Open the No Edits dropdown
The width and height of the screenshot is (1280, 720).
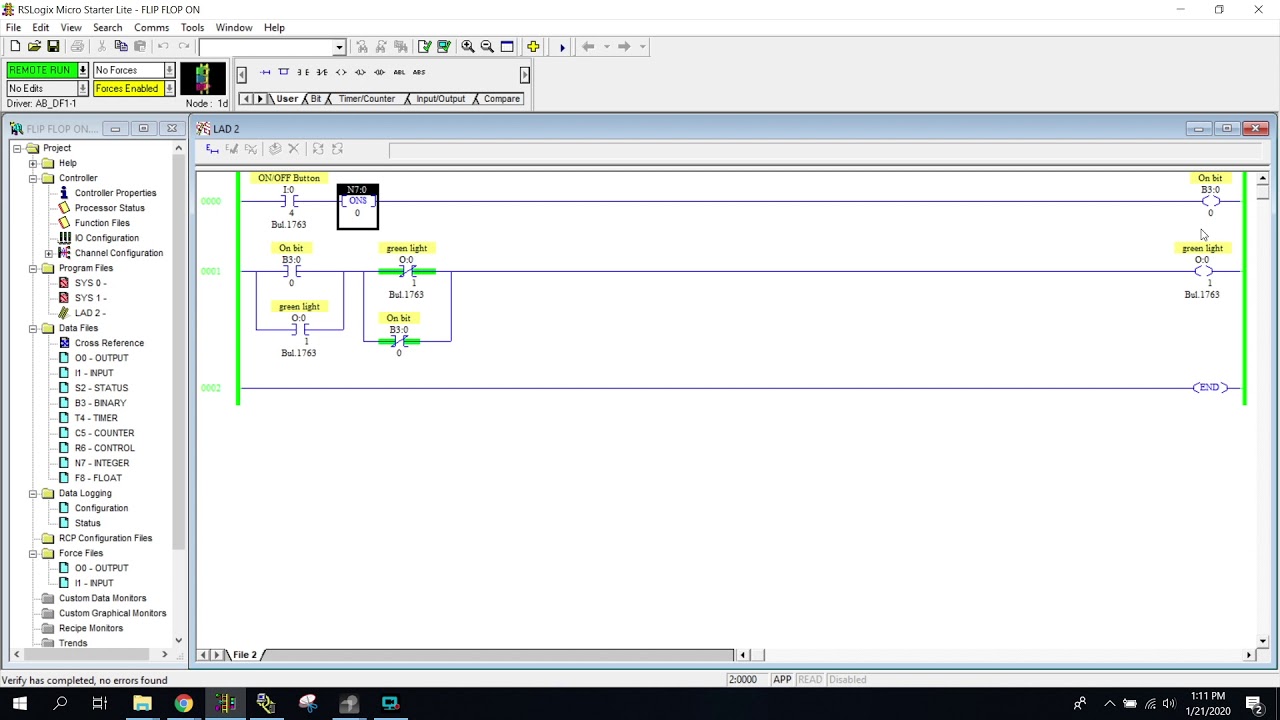point(83,89)
